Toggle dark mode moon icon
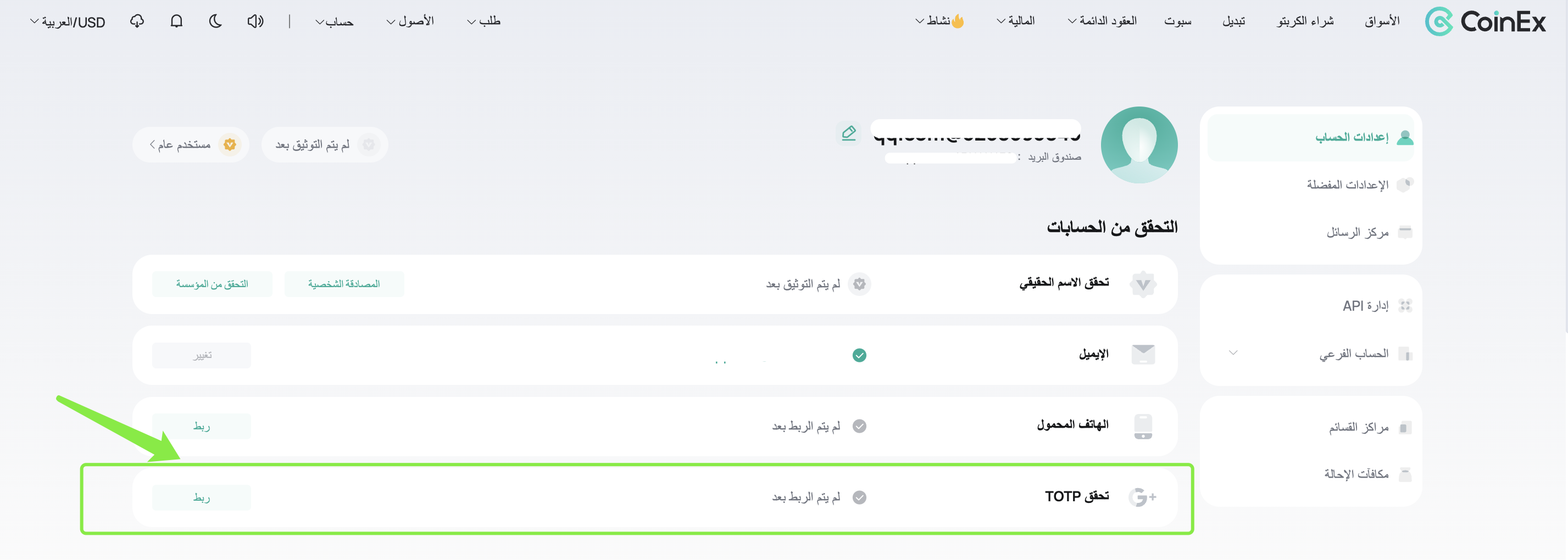The width and height of the screenshot is (1568, 560). [x=215, y=21]
